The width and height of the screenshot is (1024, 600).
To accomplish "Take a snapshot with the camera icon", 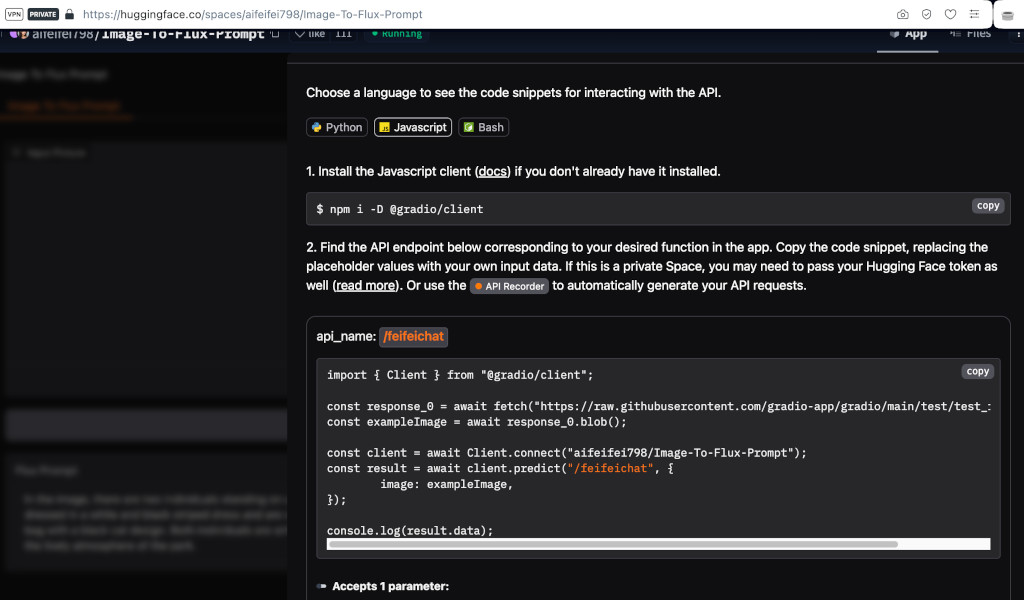I will point(903,14).
